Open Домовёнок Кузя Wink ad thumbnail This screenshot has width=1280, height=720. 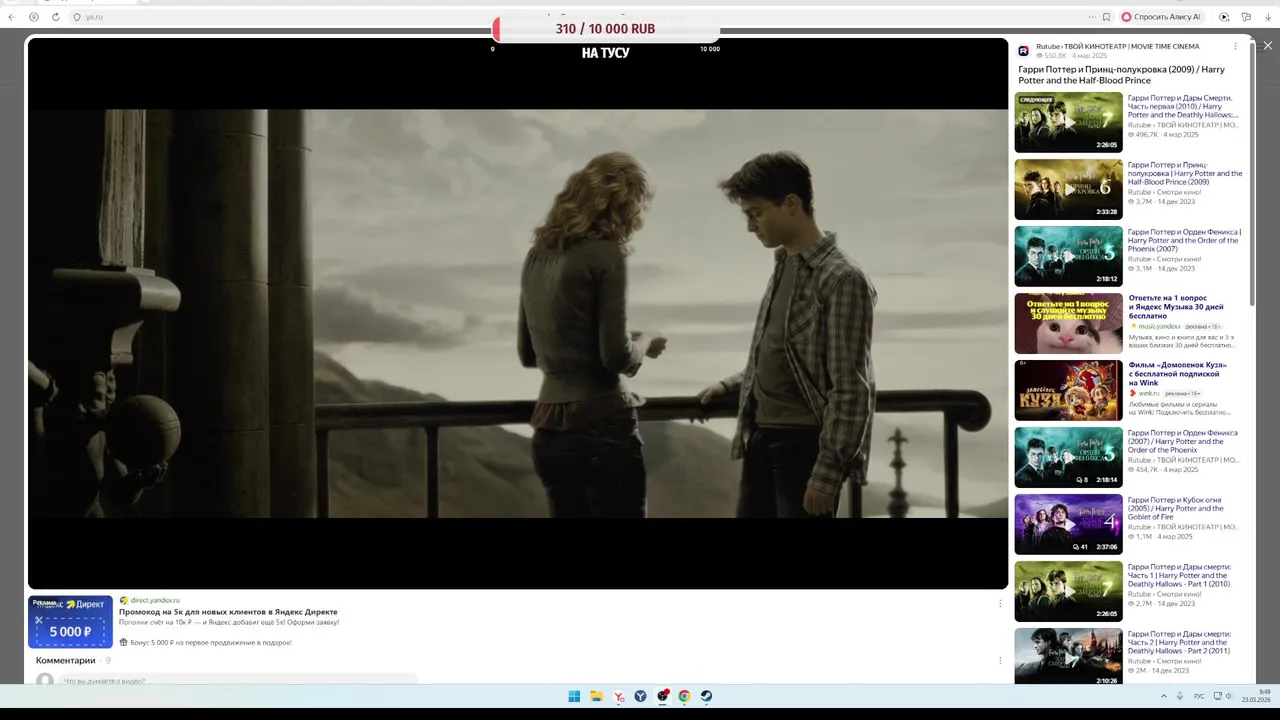[1068, 390]
